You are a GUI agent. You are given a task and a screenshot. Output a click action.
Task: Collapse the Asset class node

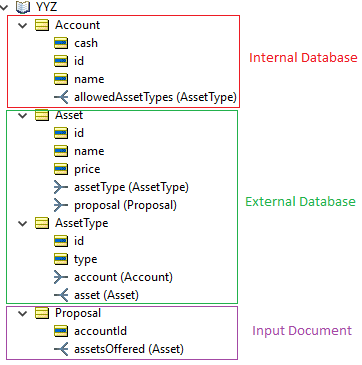pyautogui.click(x=22, y=115)
